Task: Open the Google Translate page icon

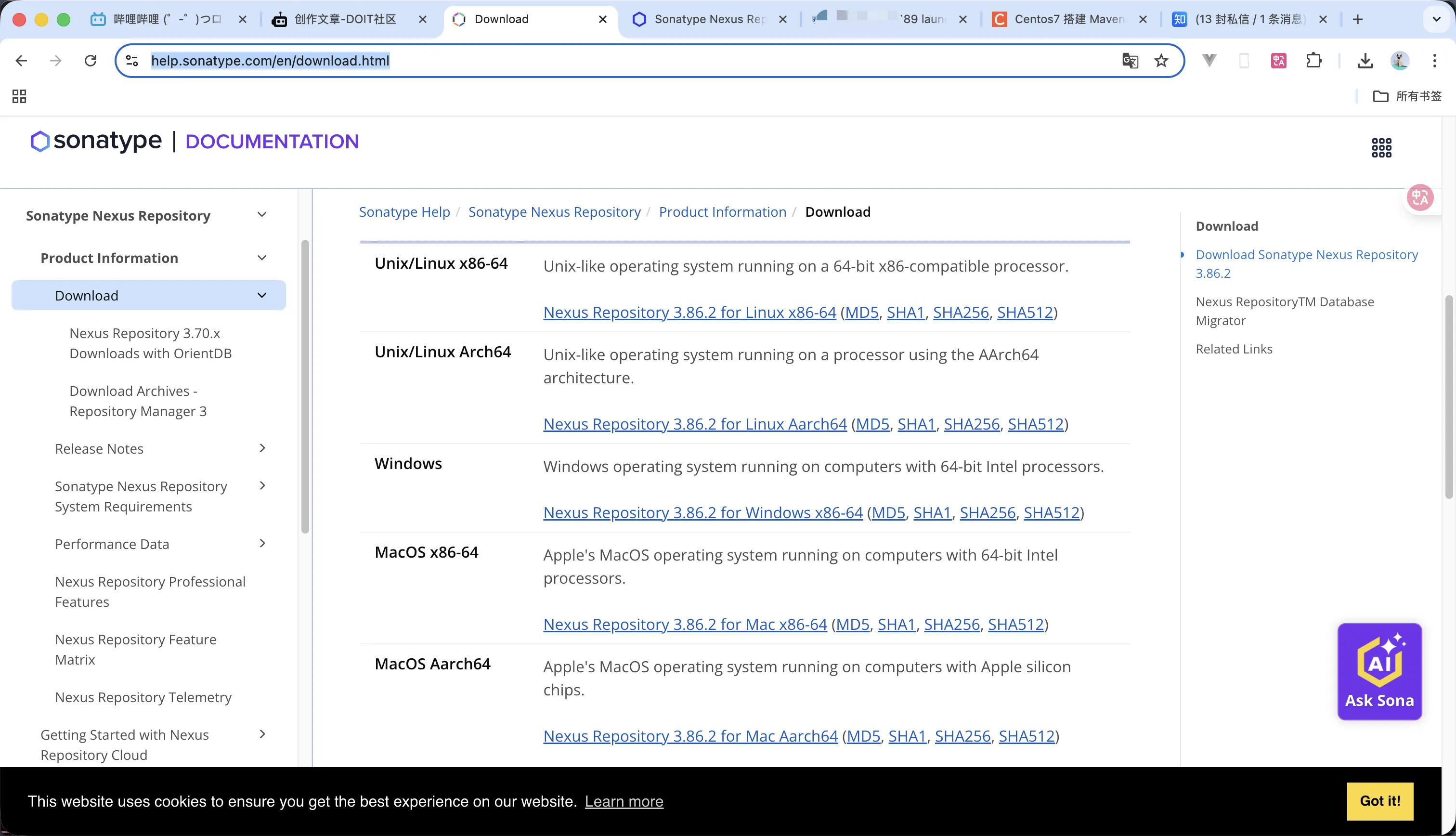Action: click(1130, 60)
